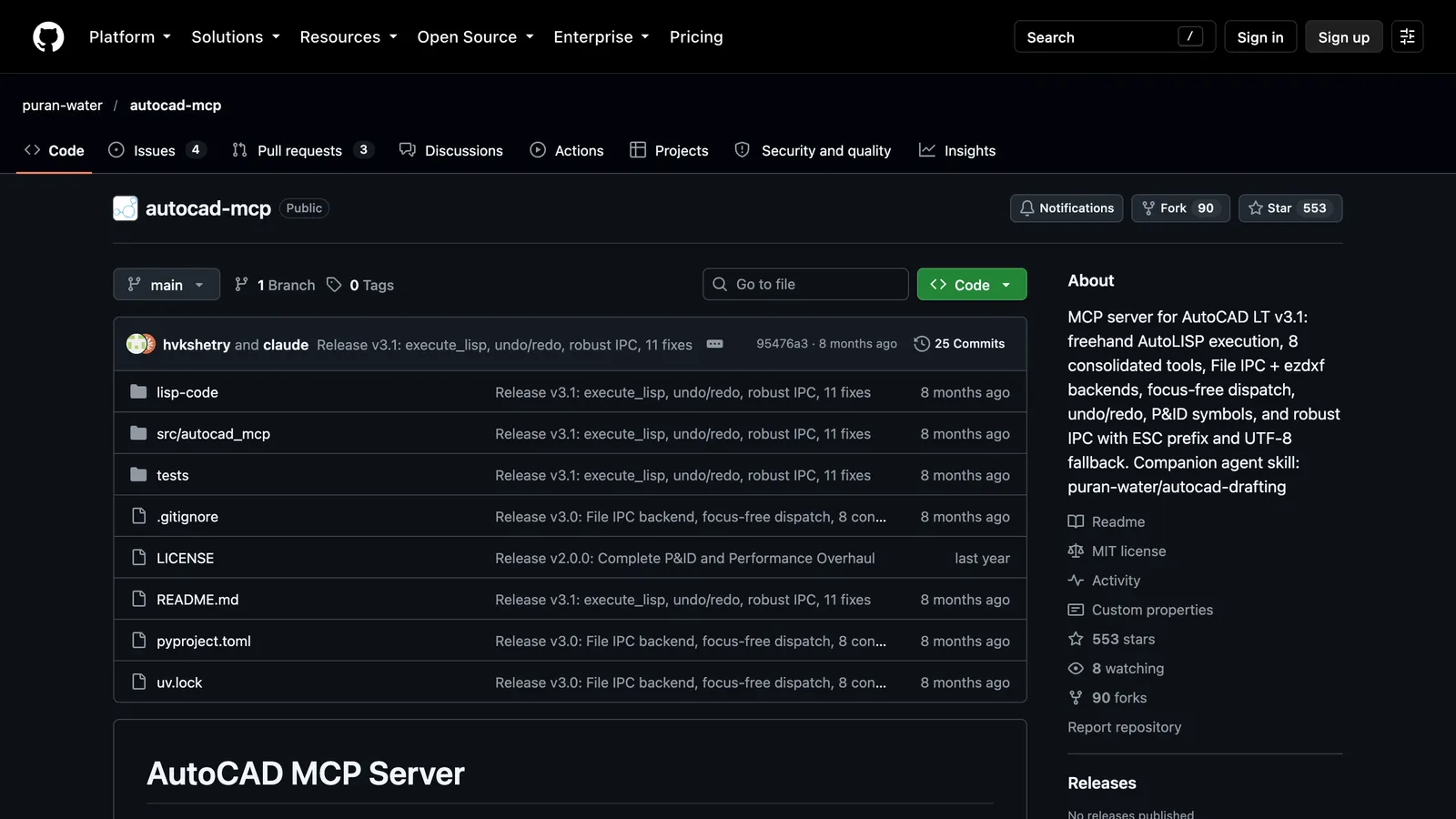Expand the Enterprise menu

tap(601, 36)
